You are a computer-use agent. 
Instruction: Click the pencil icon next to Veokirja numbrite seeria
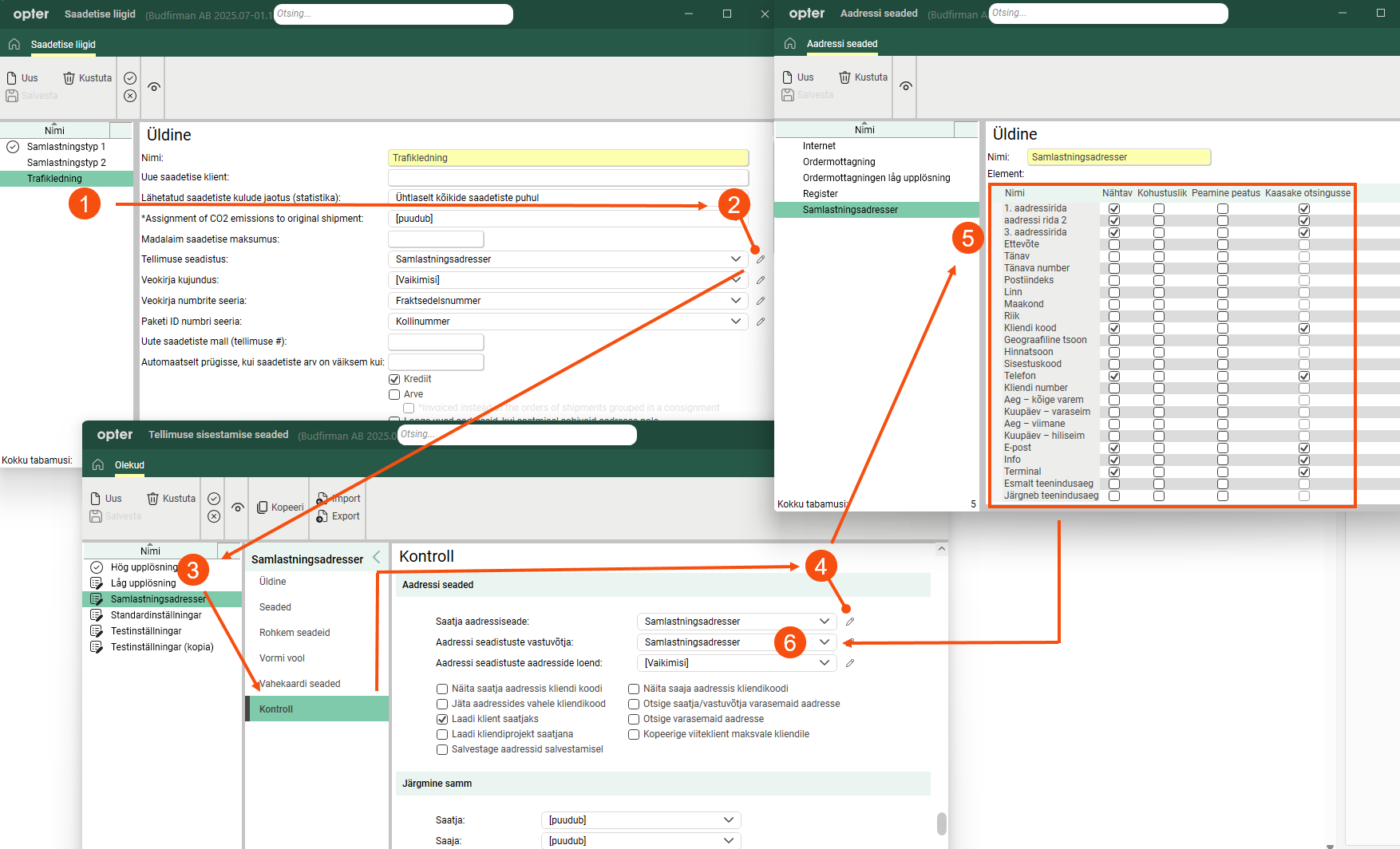pyautogui.click(x=761, y=301)
